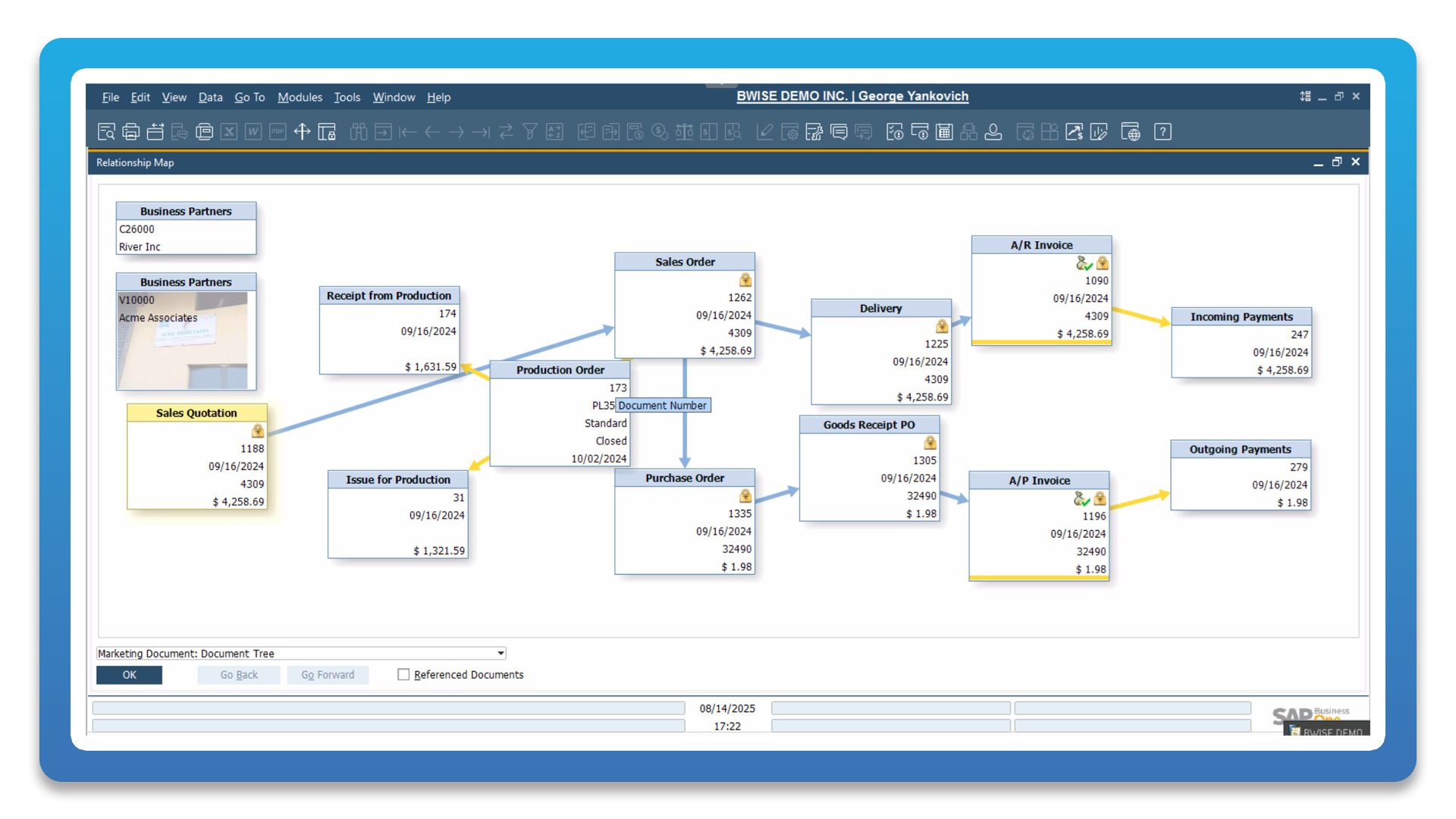Open the Sort Table tool
Screen dimensions: 1456x819
tap(555, 131)
